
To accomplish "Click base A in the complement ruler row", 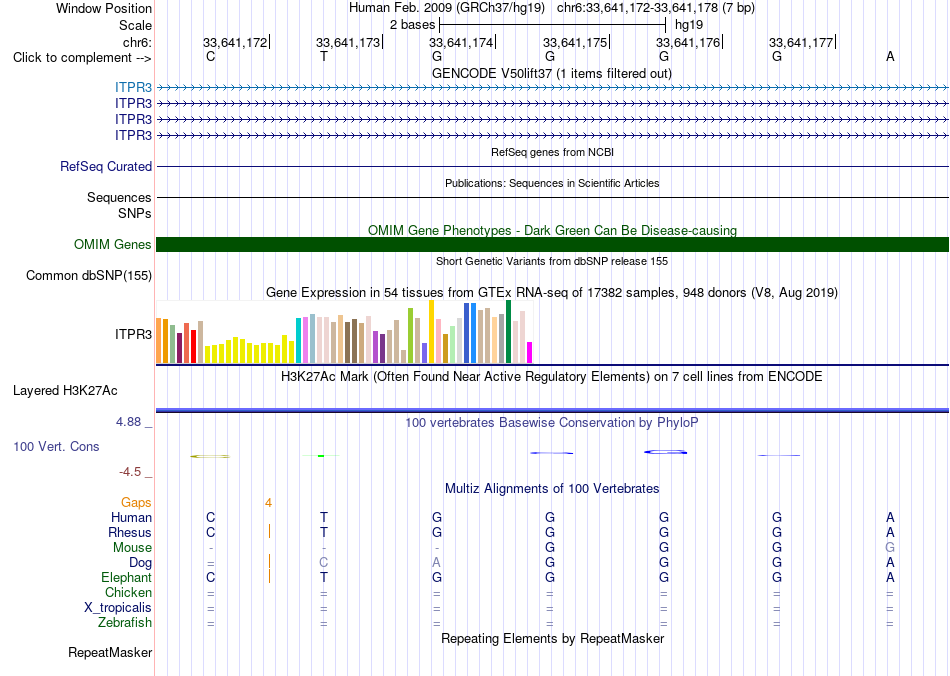I will [x=889, y=56].
